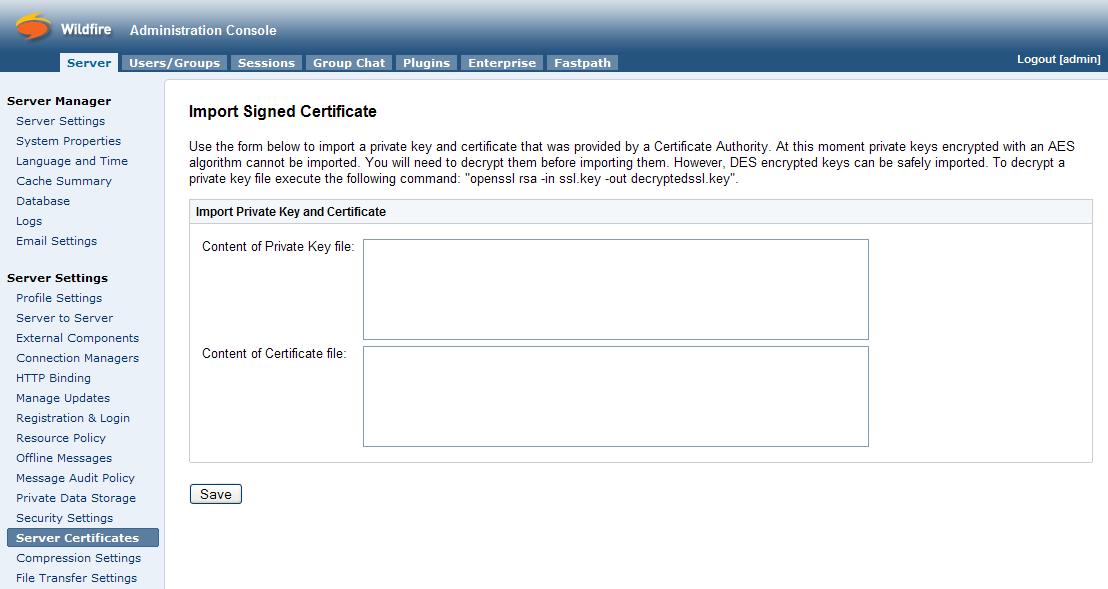
Task: Select Server Certificates in the sidebar
Action: [x=83, y=537]
